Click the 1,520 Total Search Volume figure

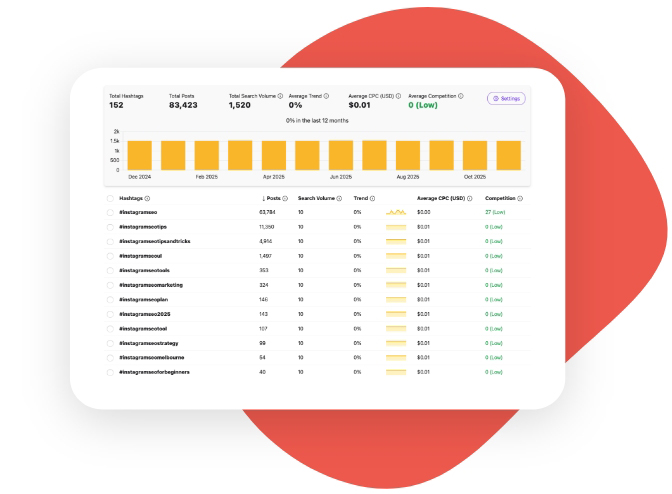(x=240, y=105)
